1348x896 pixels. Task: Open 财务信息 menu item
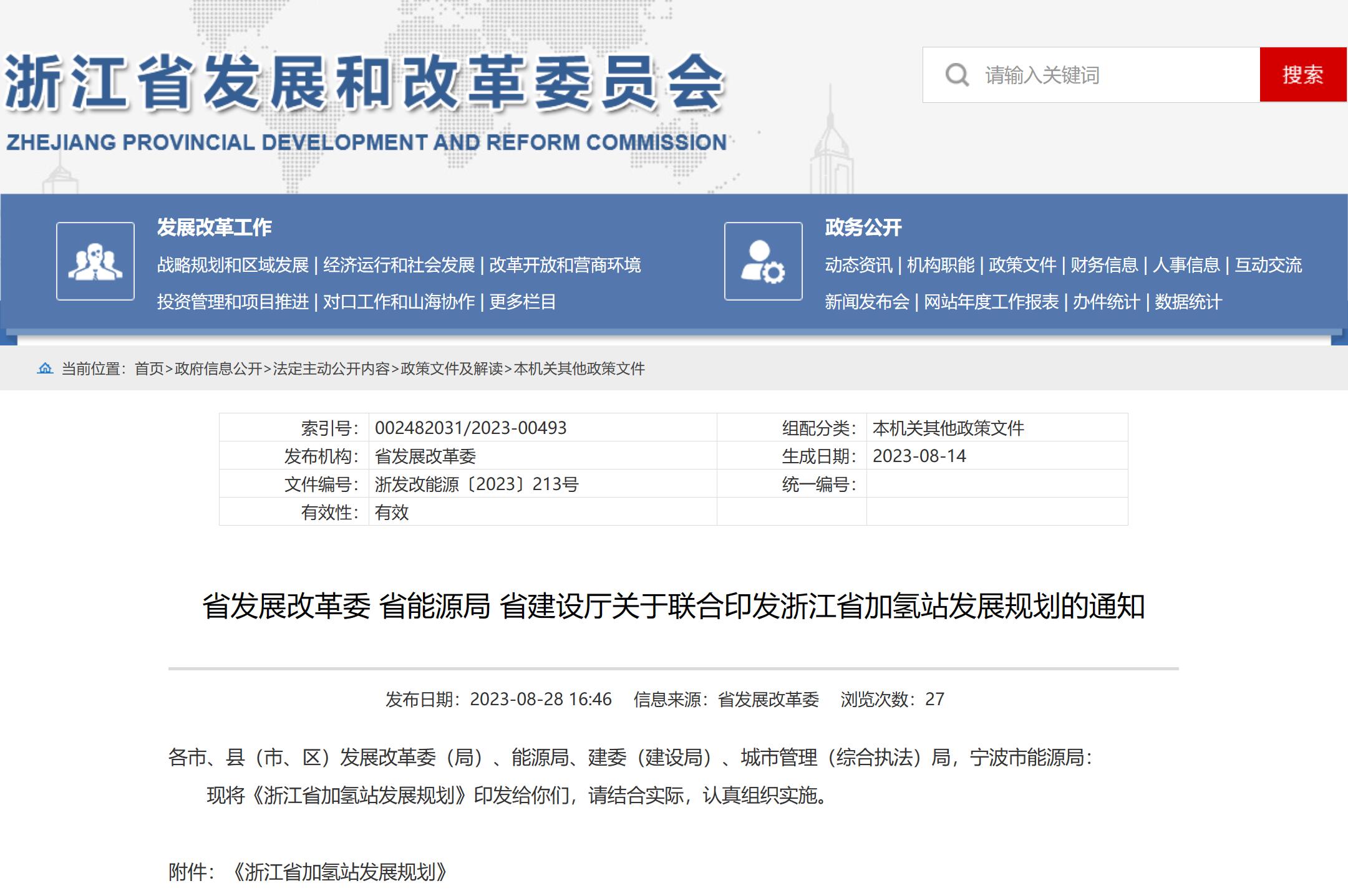(x=1105, y=265)
